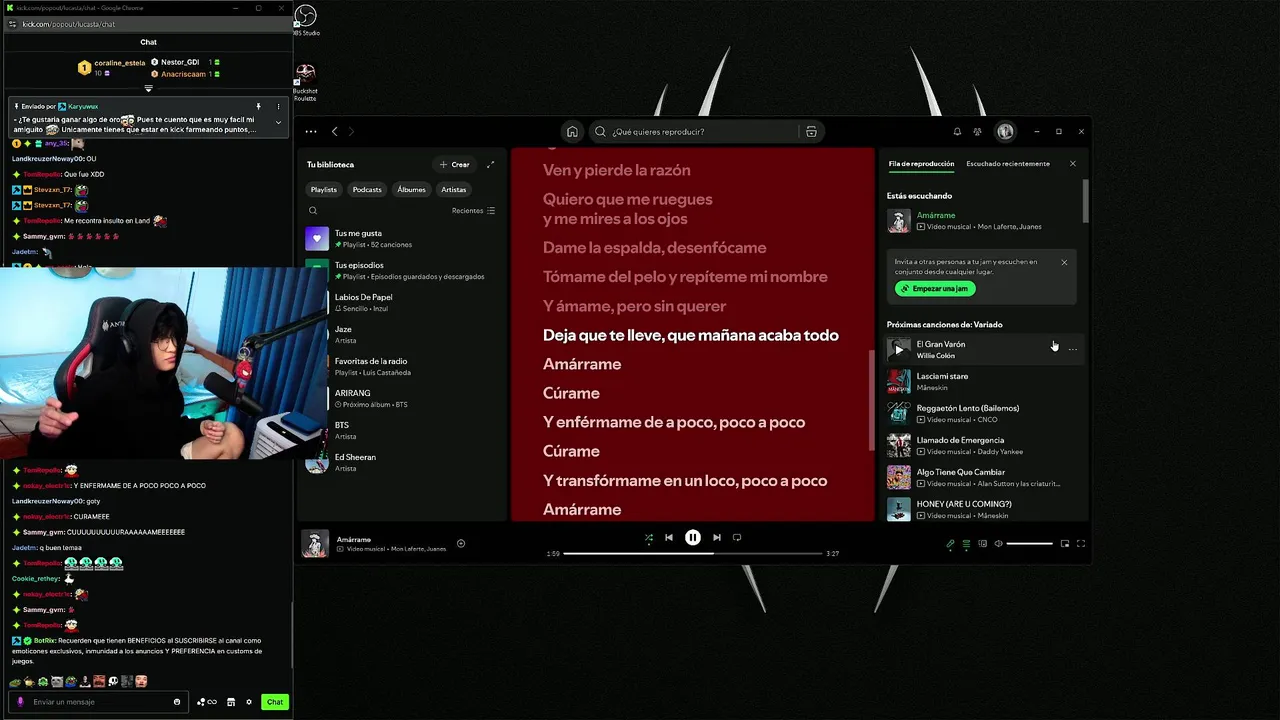Open more options for 'El Gran Varón'
This screenshot has height=720, width=1280.
pos(1073,349)
